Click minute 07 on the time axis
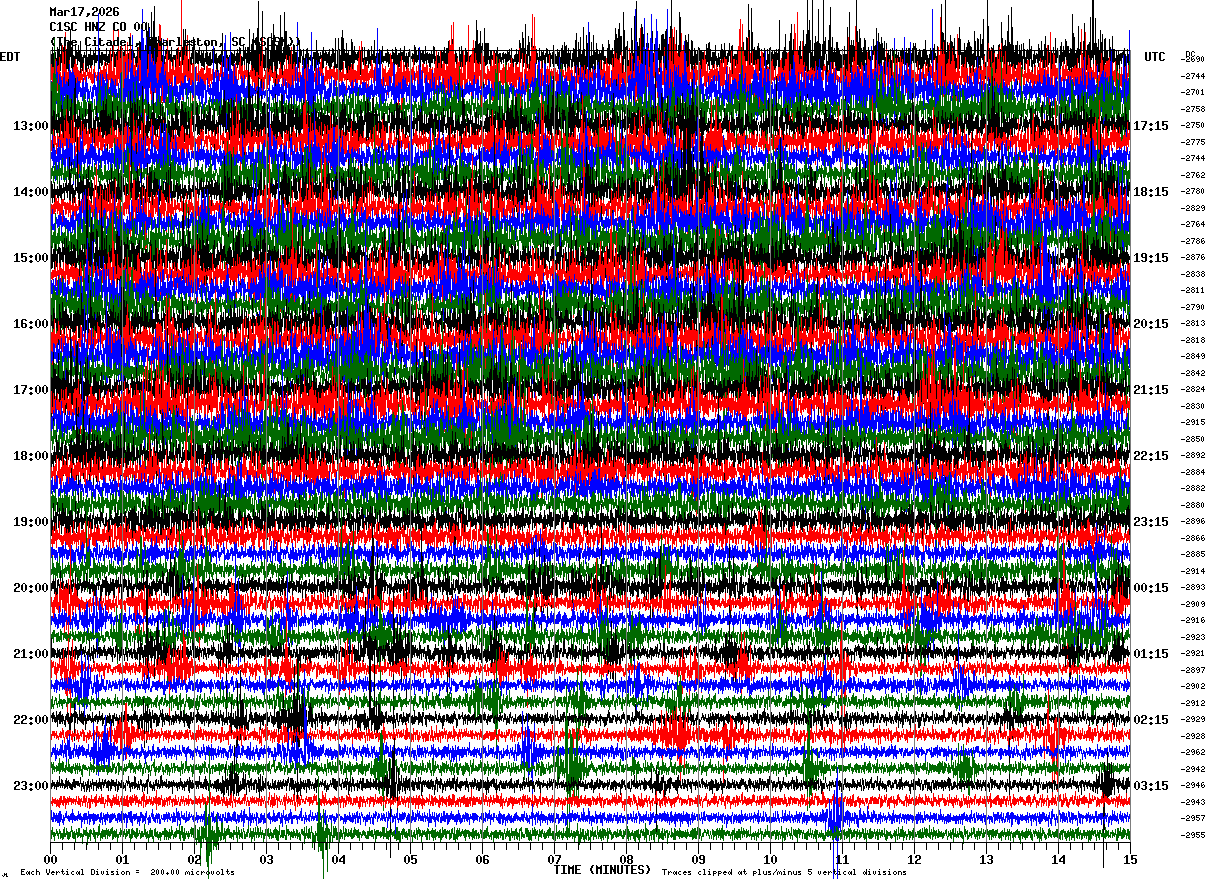This screenshot has width=1210, height=886. tap(554, 860)
